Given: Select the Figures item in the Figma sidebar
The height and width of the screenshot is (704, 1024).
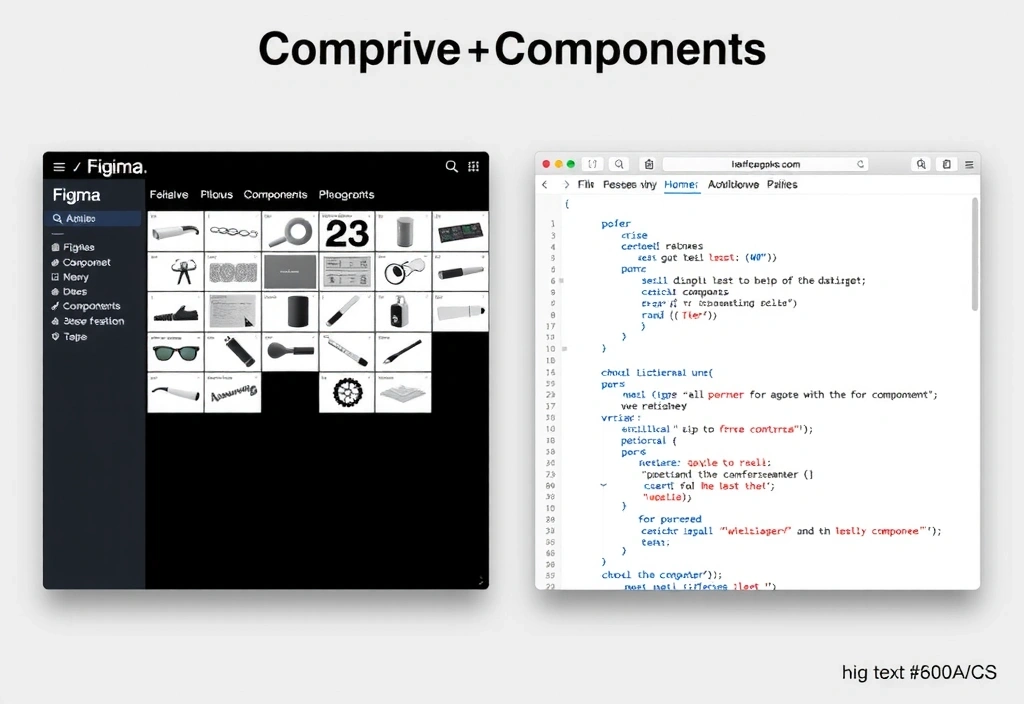Looking at the screenshot, I should [80, 246].
